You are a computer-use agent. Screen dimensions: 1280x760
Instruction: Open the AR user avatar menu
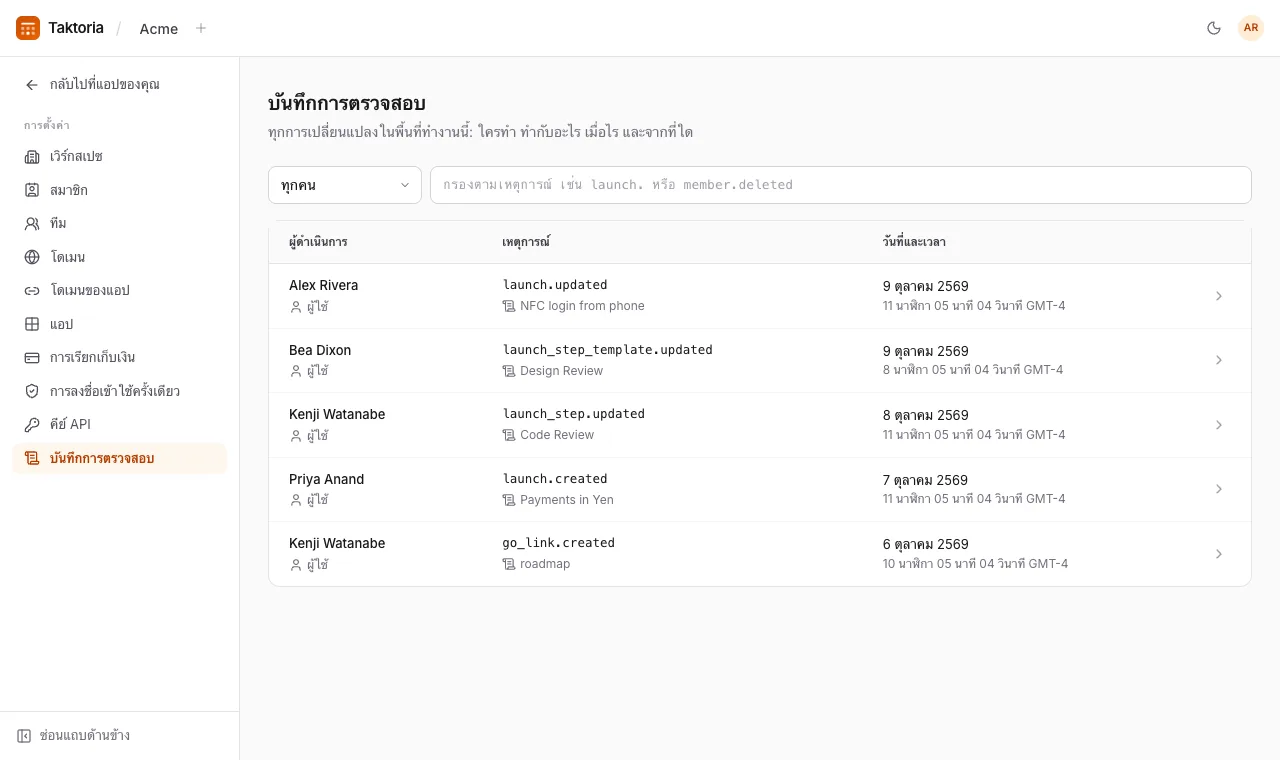pos(1251,28)
